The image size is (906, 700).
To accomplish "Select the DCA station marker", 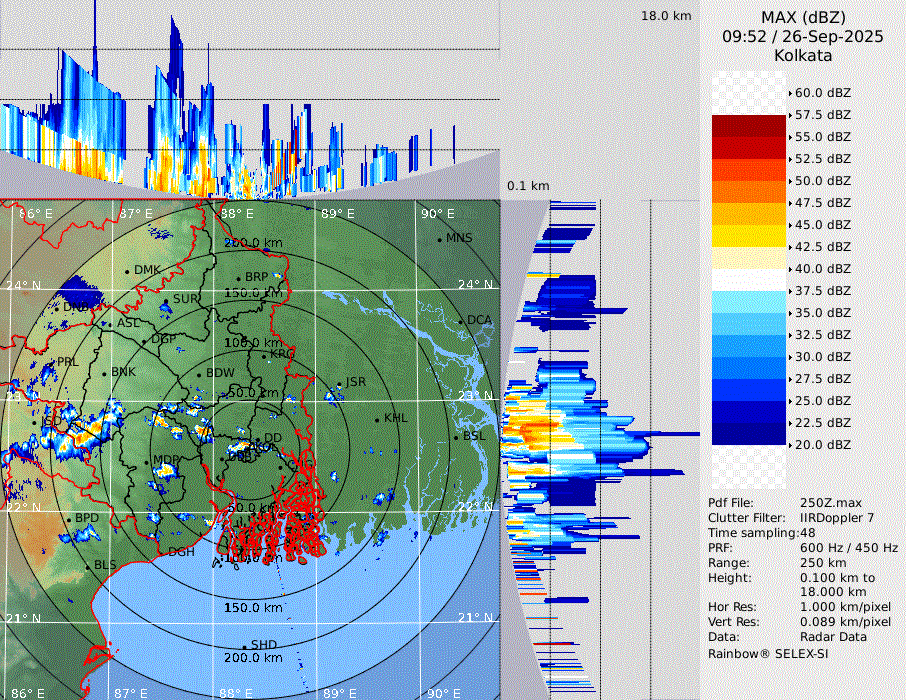I will 462,322.
